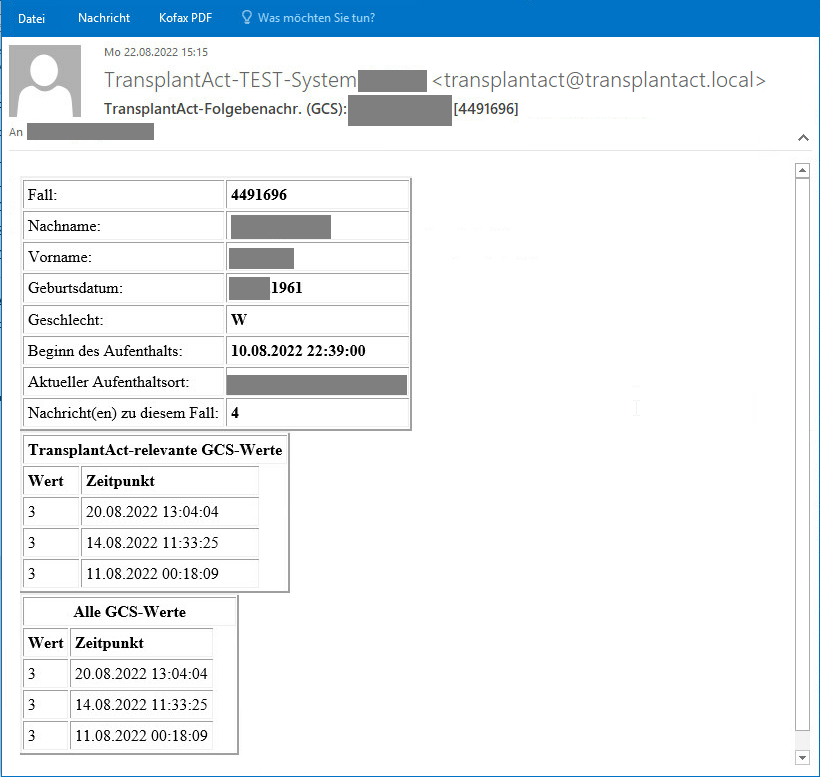Click the sender's avatar picture
820x777 pixels.
pyautogui.click(x=45, y=81)
